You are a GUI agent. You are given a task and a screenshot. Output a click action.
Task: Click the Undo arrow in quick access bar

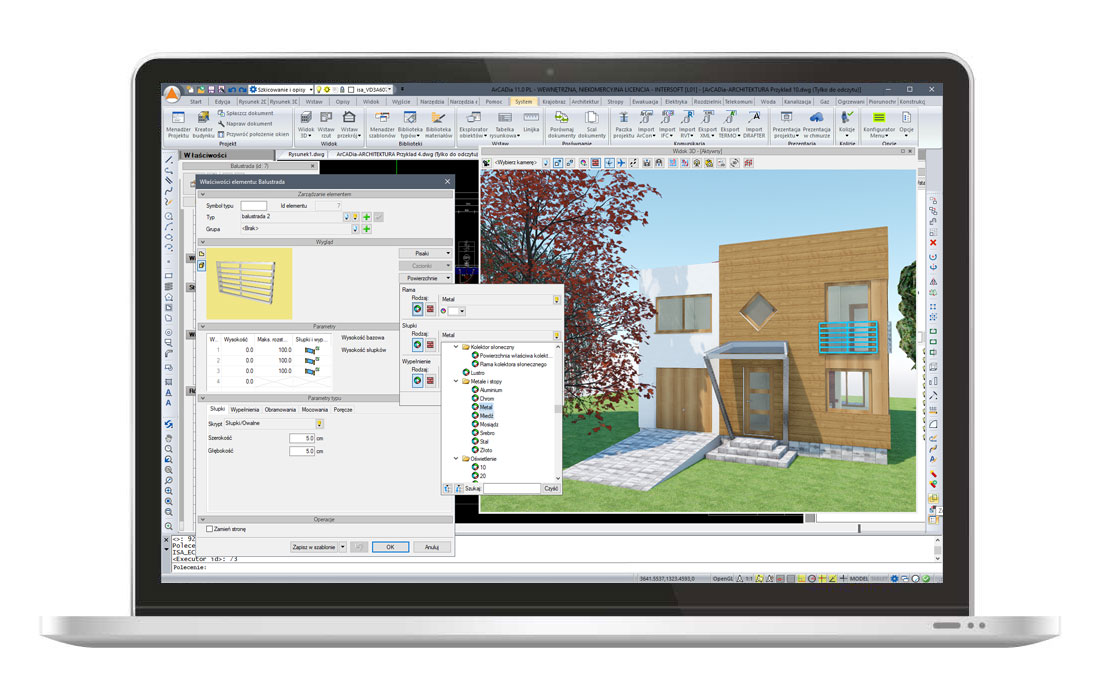[232, 90]
